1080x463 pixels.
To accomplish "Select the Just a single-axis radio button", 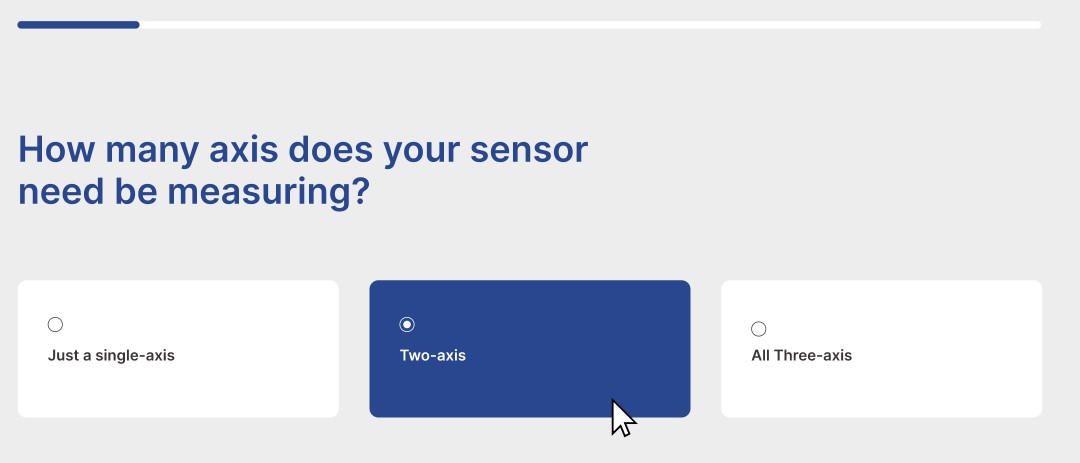I will click(x=55, y=325).
